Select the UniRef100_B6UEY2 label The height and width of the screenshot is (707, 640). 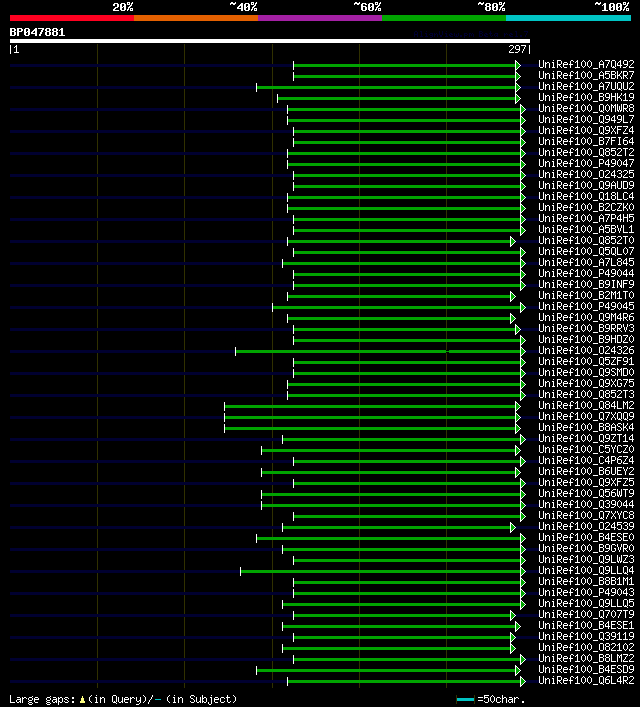[586, 471]
